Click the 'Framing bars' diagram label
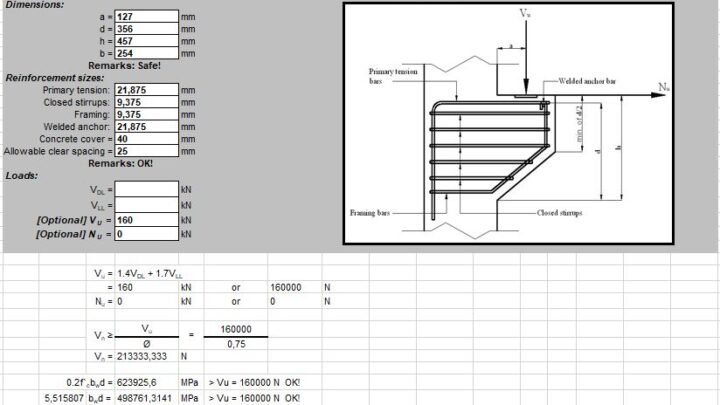 (370, 213)
